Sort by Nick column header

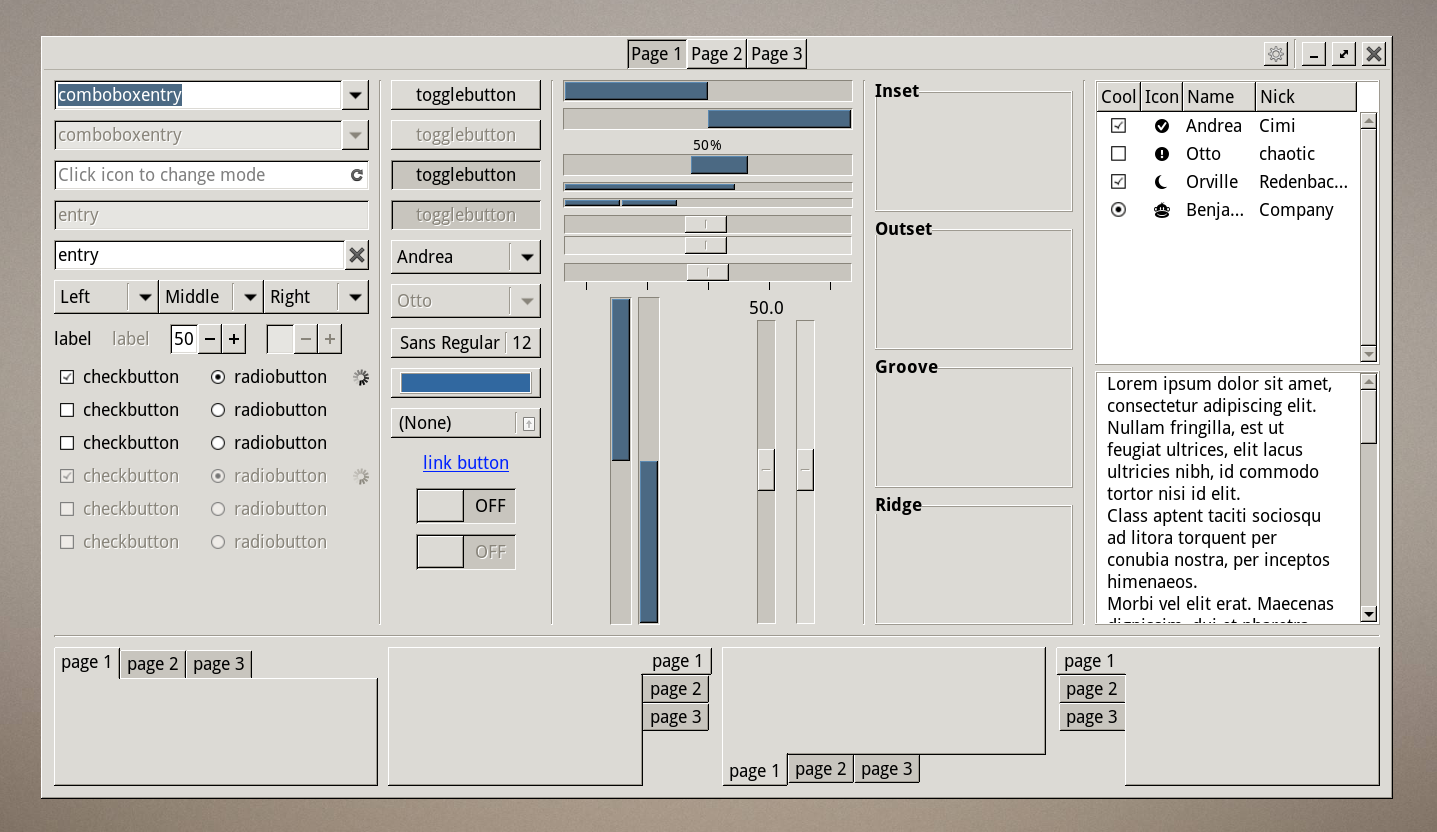[x=1306, y=97]
